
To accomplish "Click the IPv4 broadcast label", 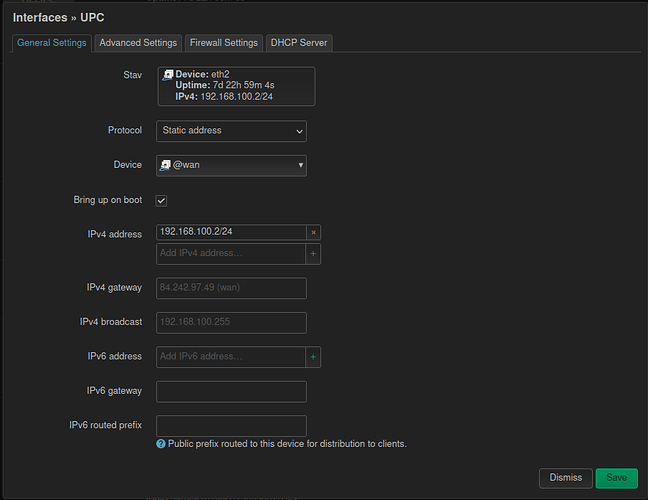I will [111, 322].
